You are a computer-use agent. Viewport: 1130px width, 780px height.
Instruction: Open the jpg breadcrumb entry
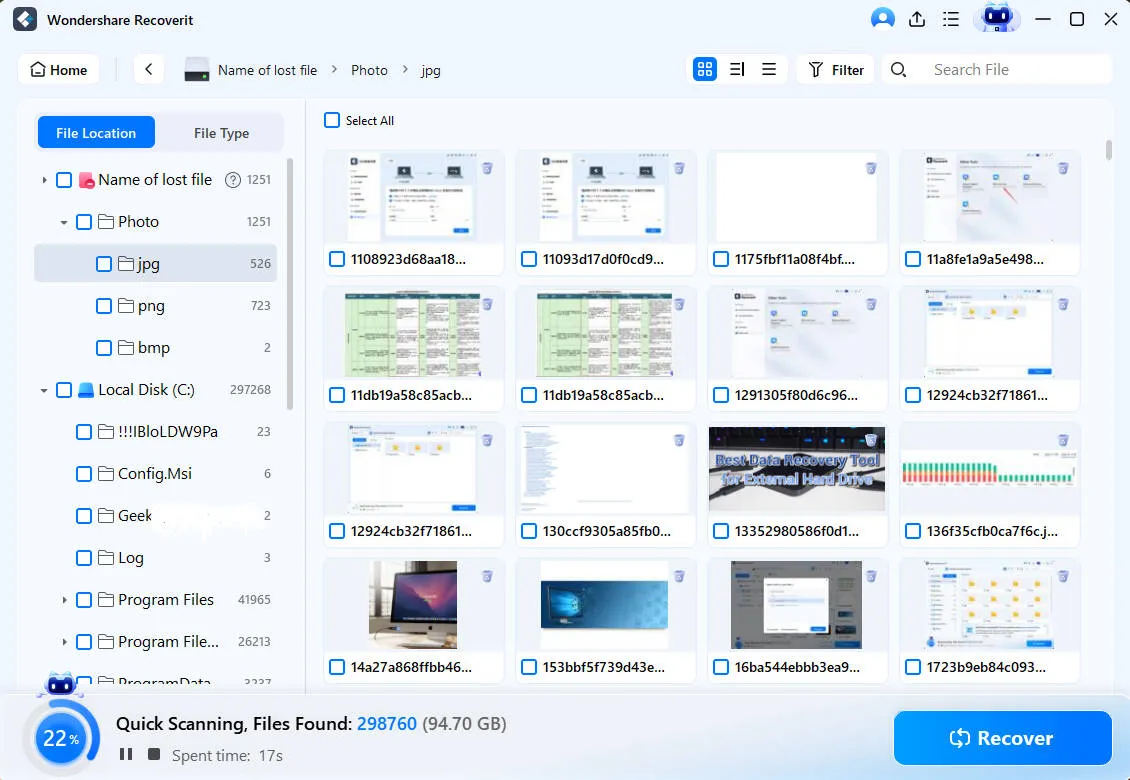click(x=430, y=70)
